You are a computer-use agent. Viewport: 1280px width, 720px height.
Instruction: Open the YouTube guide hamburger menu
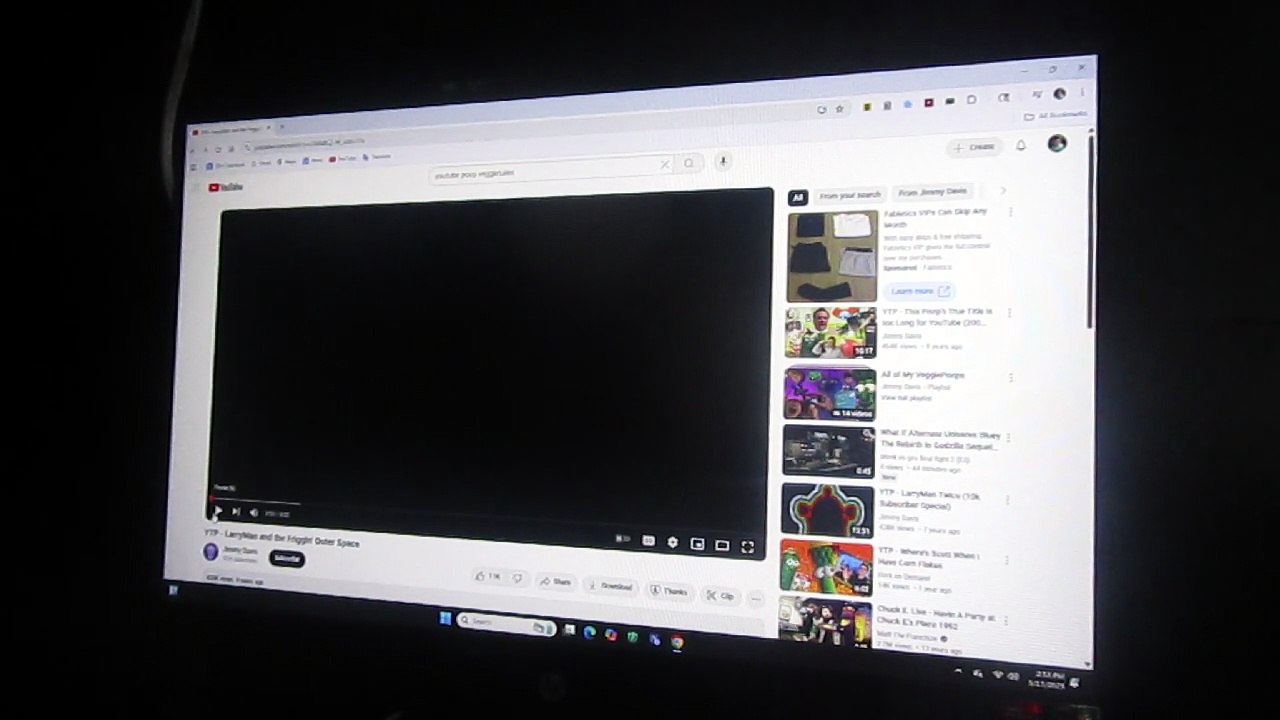tap(195, 188)
